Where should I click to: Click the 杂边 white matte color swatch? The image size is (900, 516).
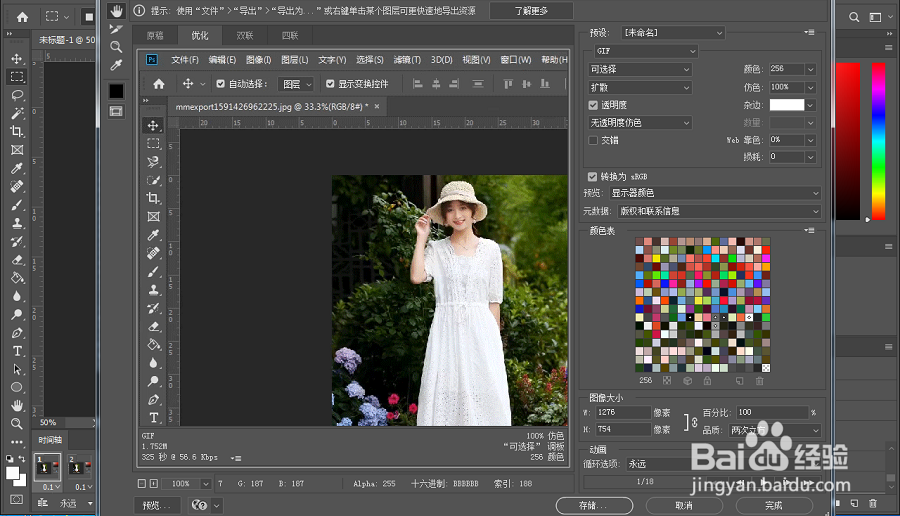(786, 105)
